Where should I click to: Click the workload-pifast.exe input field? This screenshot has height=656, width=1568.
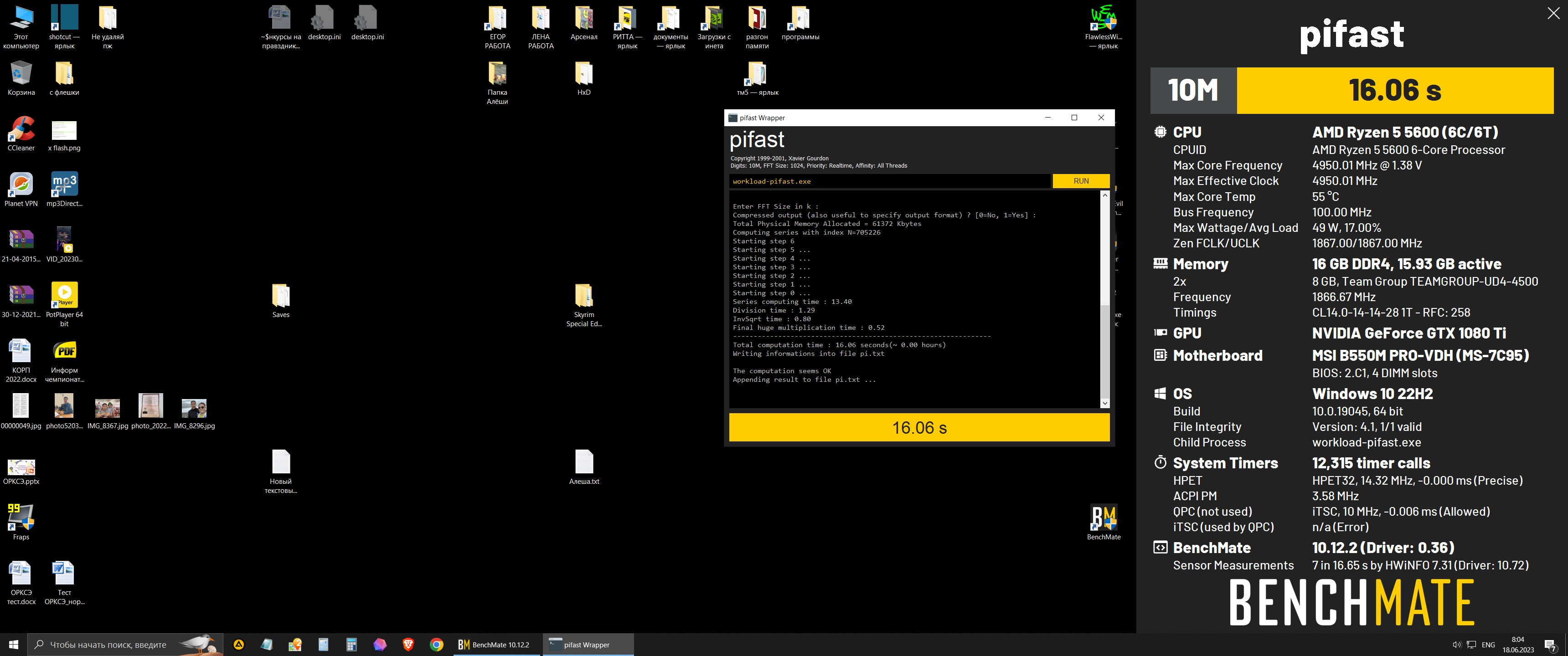[x=889, y=181]
